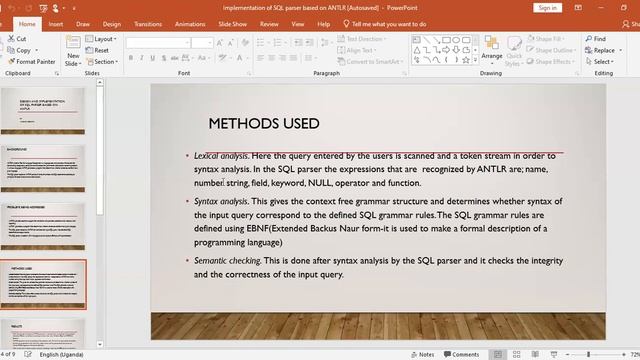This screenshot has width=640, height=360.
Task: Reset the slide layout
Action: pos(97,50)
